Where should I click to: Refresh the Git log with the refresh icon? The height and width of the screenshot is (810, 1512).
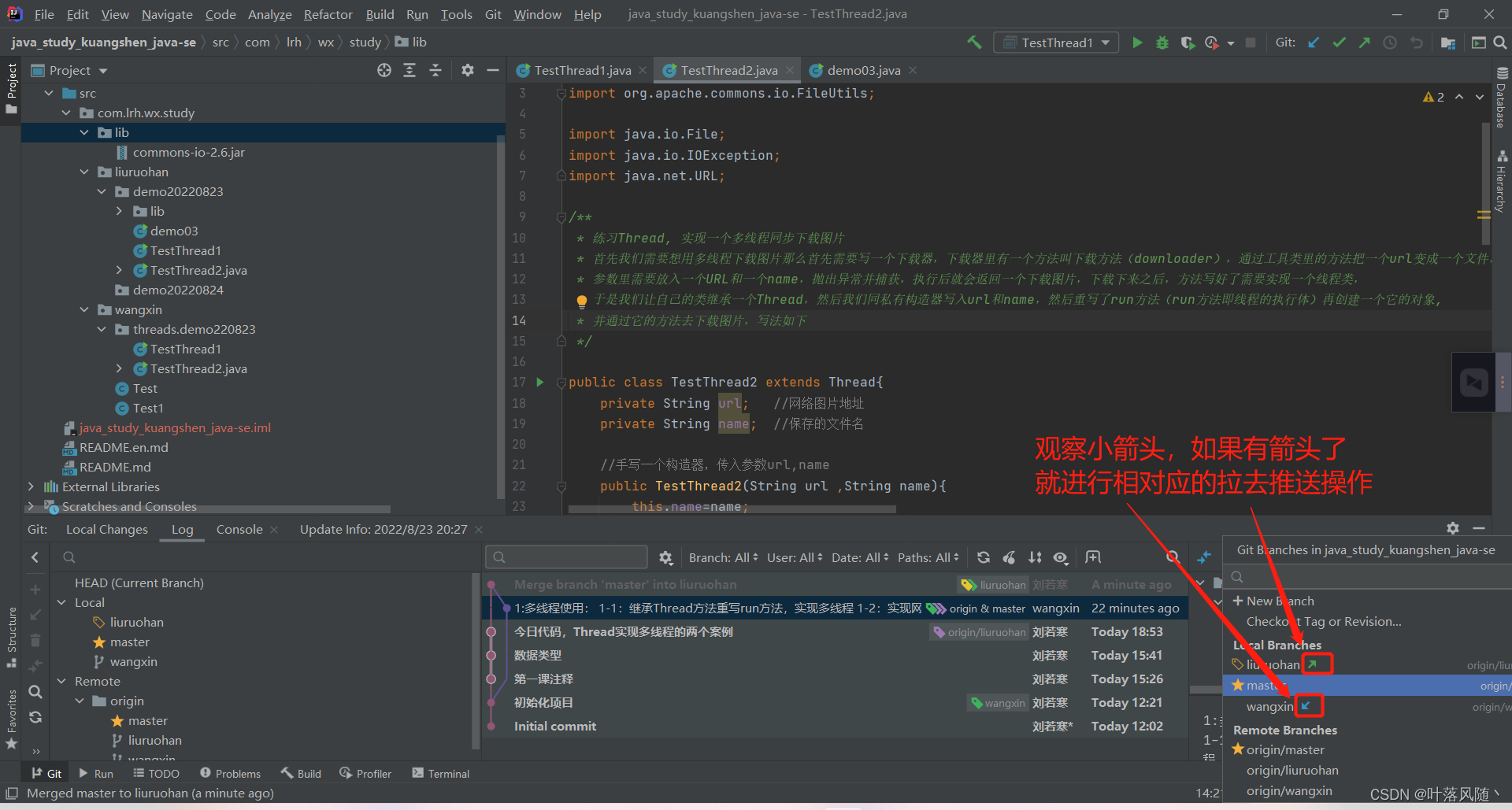[984, 557]
